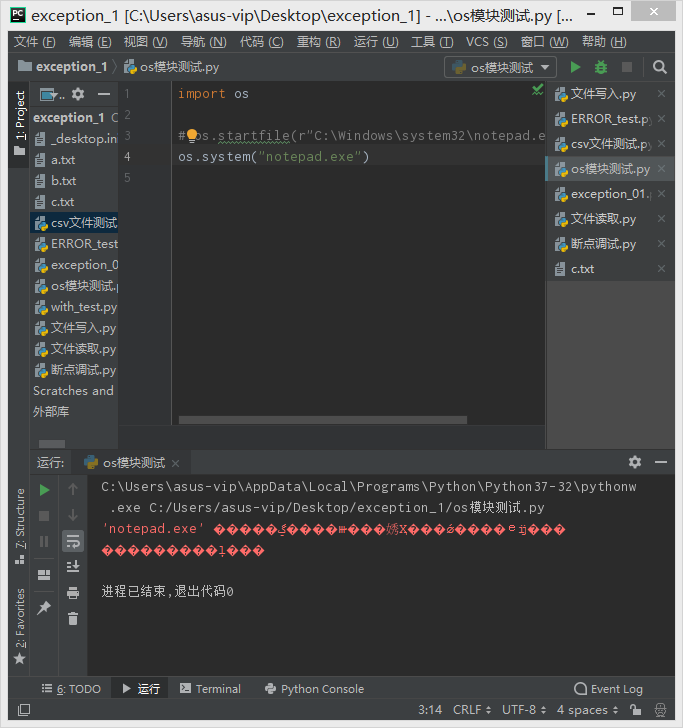
Task: Hide the Run panel with minus icon
Action: click(x=661, y=462)
